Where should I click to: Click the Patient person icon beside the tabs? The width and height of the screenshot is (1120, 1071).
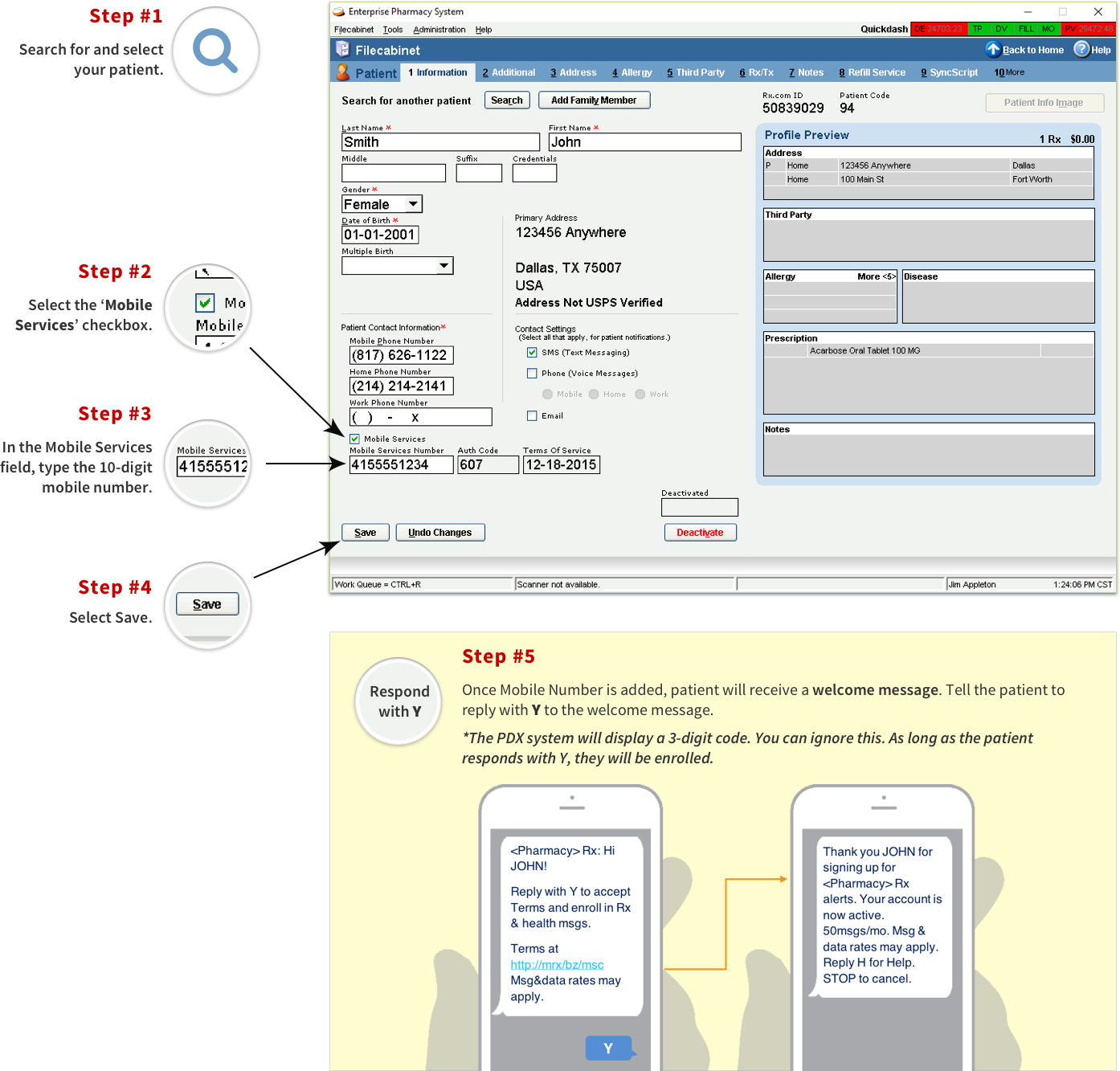coord(342,72)
